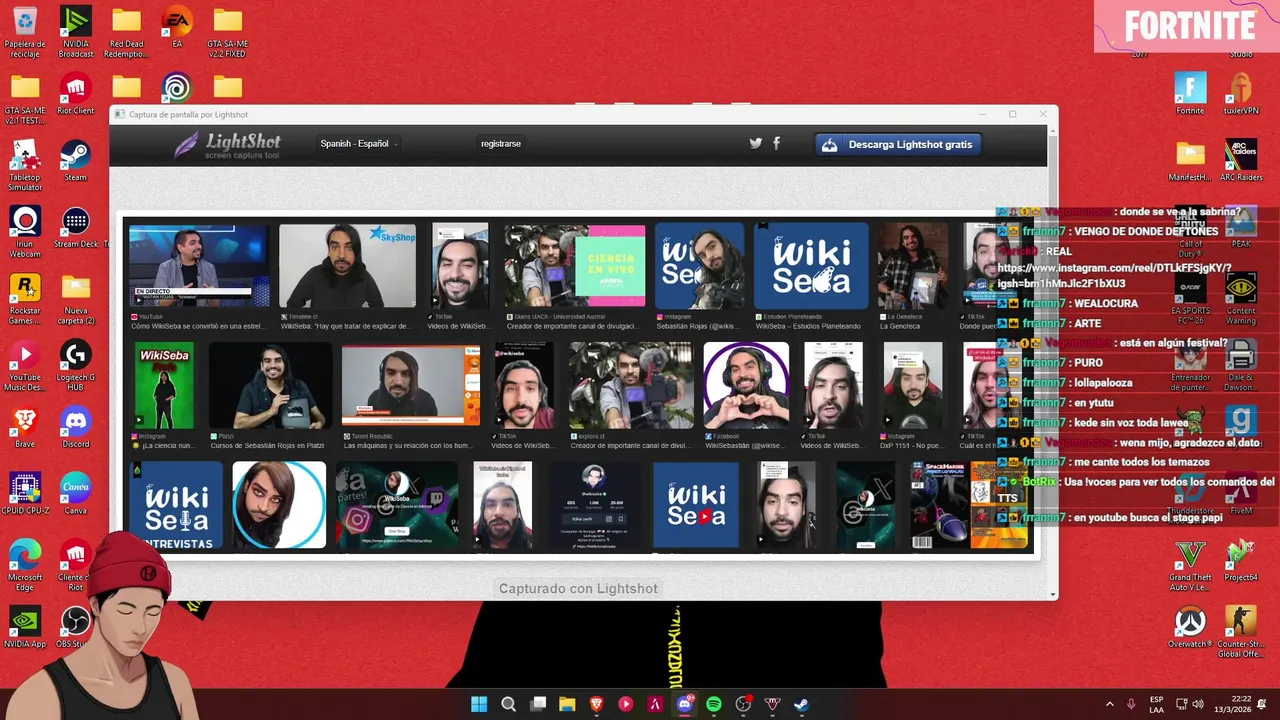Select the GTA SA-ME v2.2 FIXED folder

click(228, 32)
